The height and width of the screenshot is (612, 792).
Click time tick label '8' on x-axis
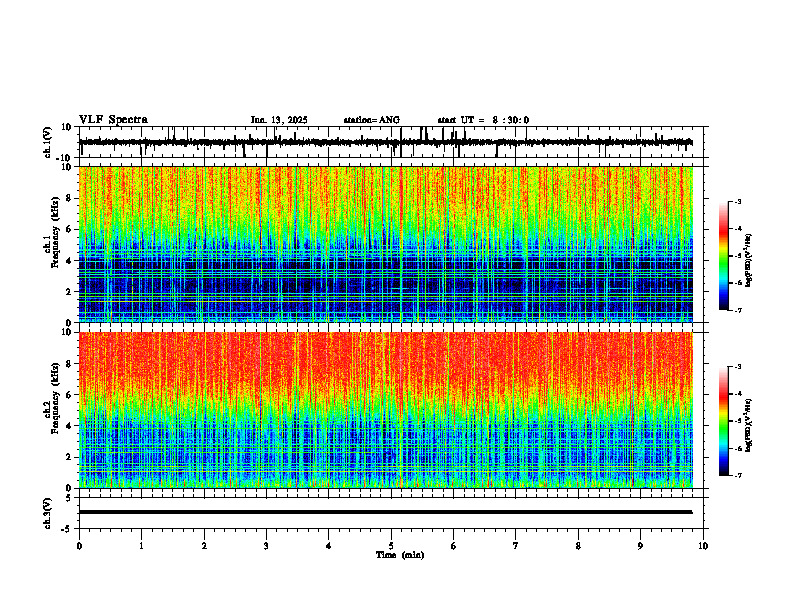click(578, 546)
